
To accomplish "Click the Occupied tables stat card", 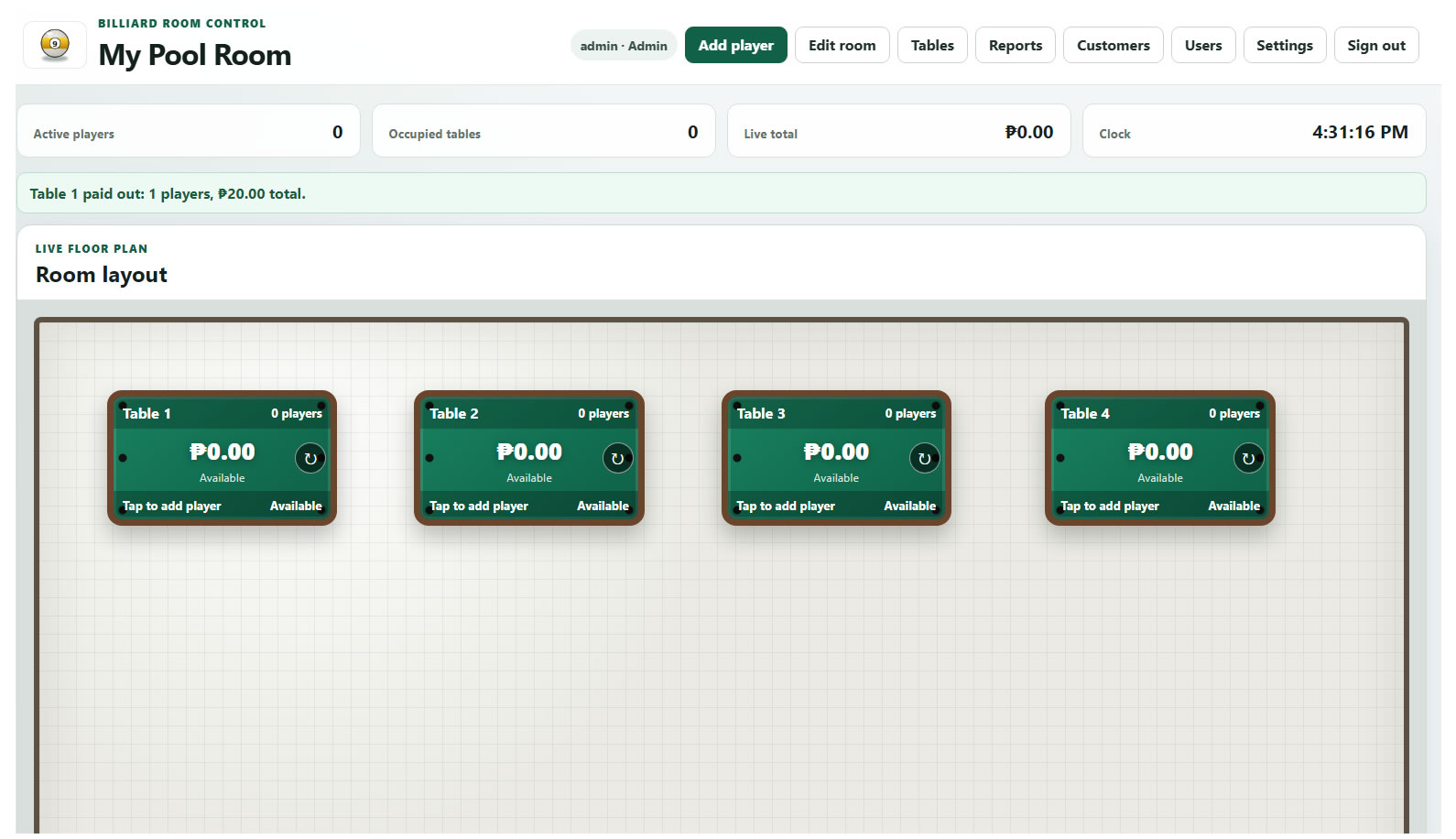I will coord(544,131).
